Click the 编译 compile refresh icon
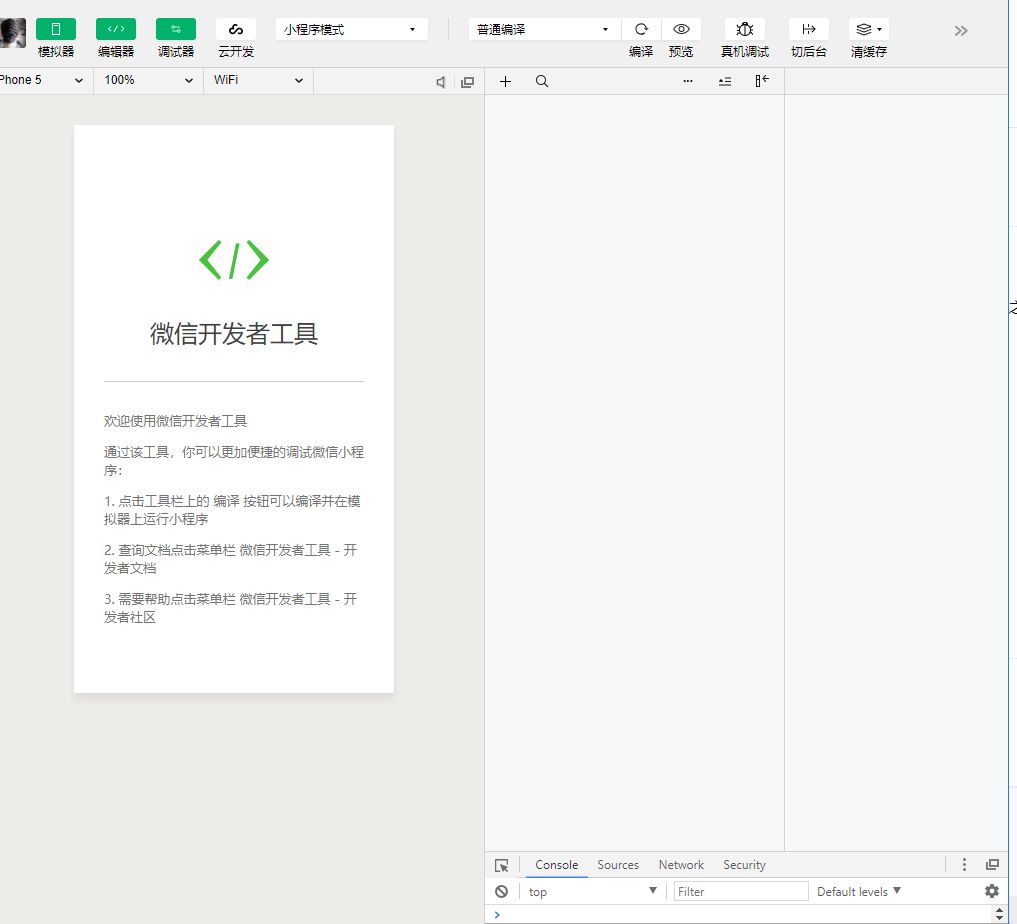Screen dimensions: 1017x924 tap(641, 29)
